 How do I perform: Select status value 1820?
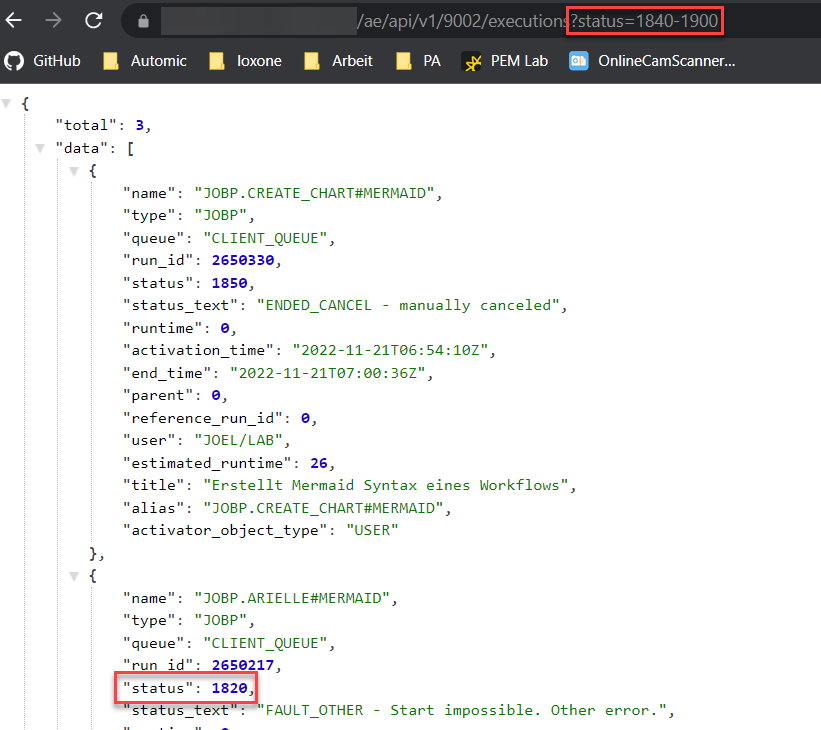229,688
